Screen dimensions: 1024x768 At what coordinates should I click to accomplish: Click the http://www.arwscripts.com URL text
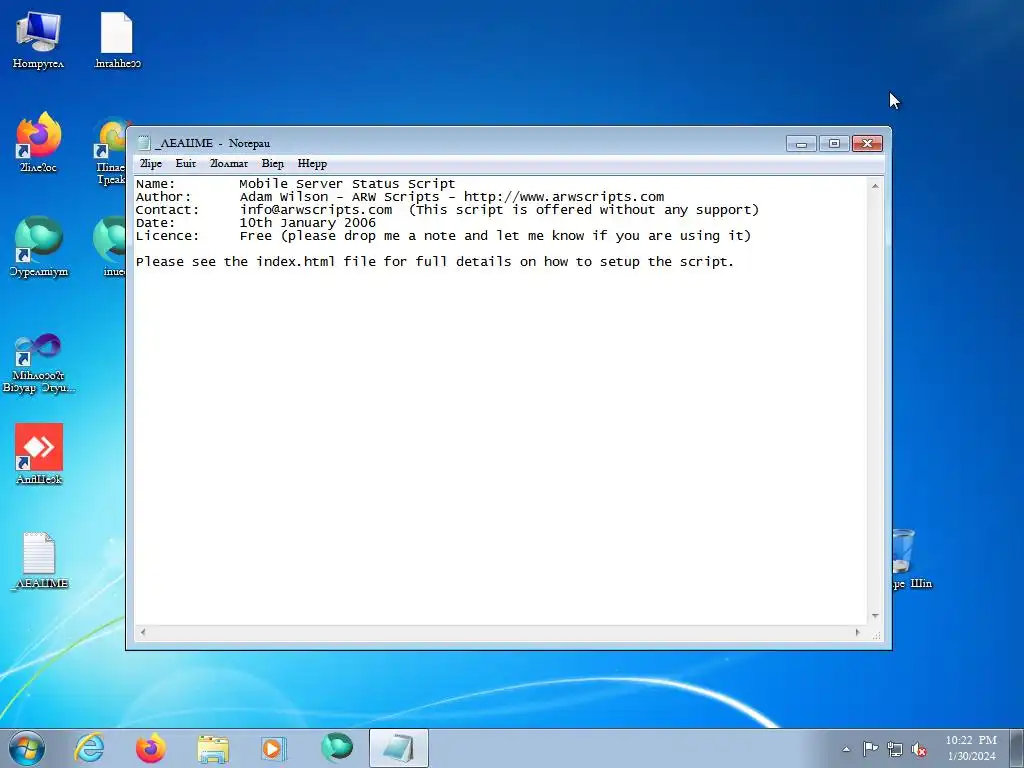point(564,197)
